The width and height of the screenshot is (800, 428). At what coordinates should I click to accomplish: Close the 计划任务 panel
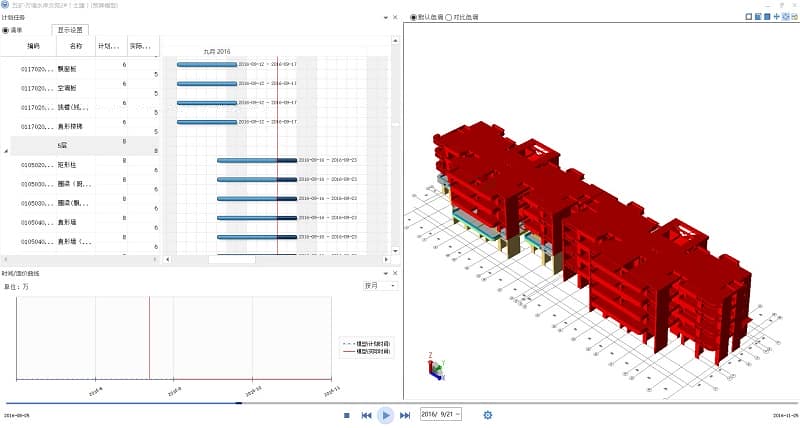coord(395,17)
